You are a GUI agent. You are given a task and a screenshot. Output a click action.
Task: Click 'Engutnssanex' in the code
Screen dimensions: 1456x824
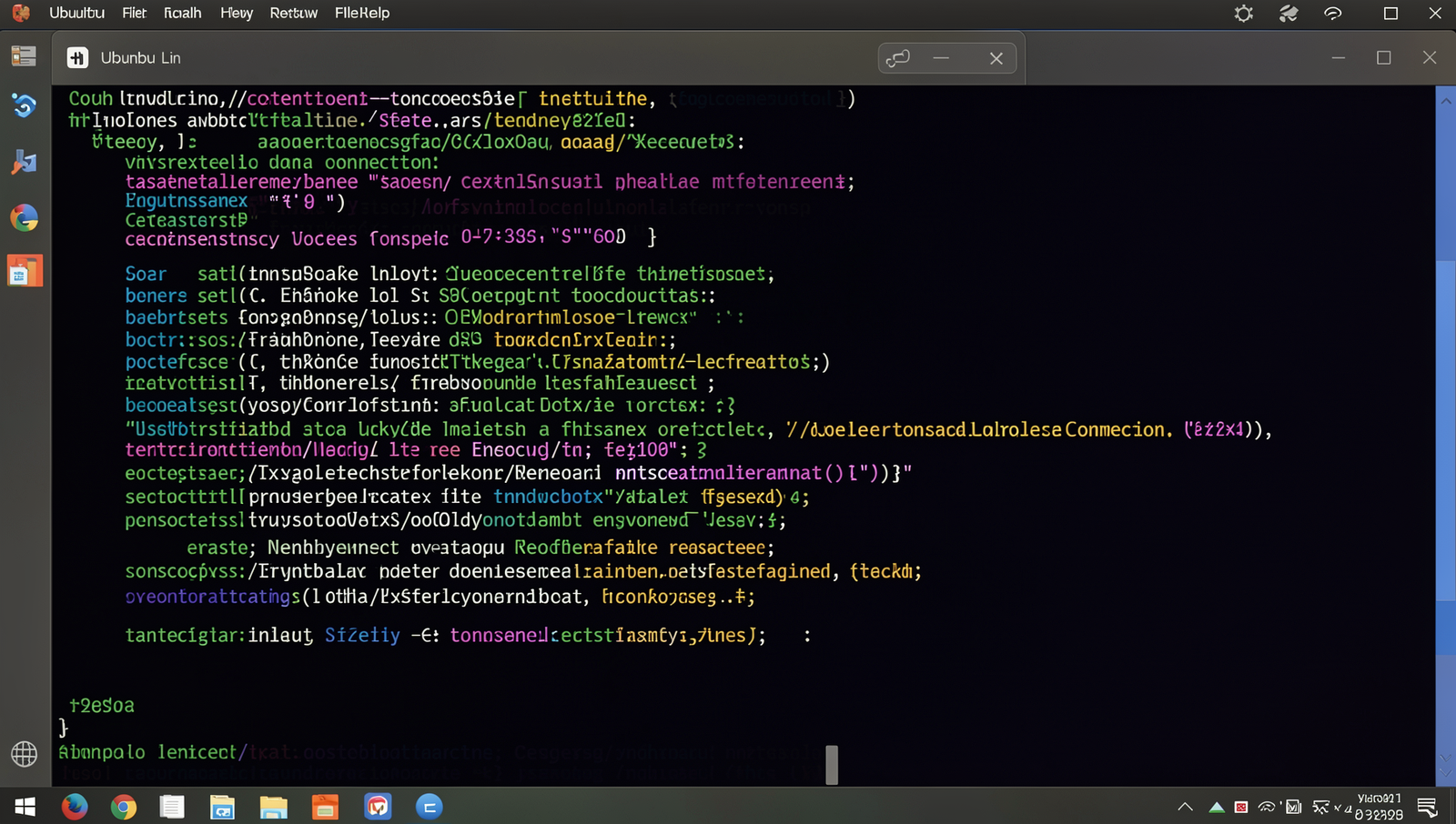187,200
